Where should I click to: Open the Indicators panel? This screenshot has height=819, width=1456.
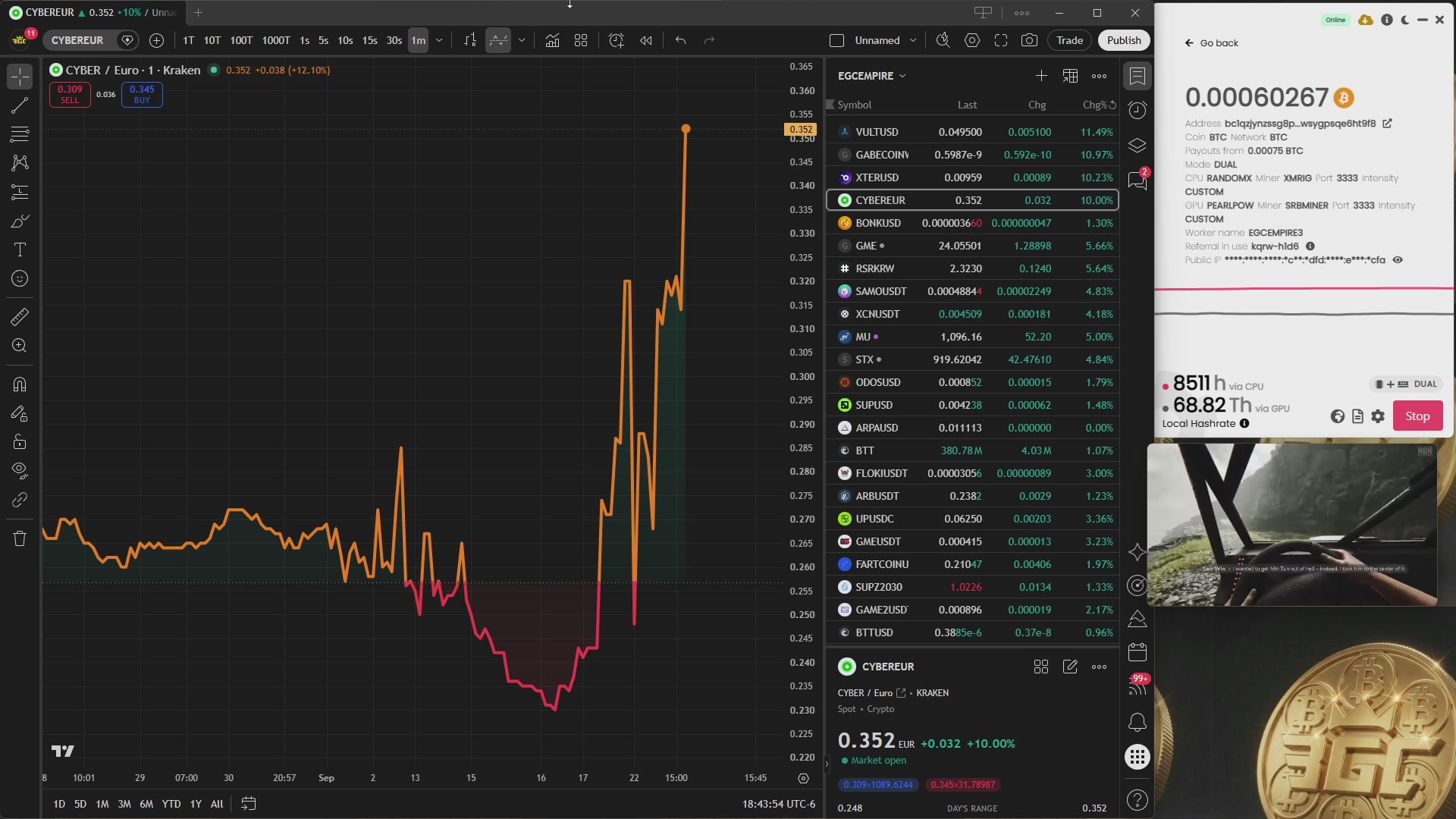pos(552,40)
